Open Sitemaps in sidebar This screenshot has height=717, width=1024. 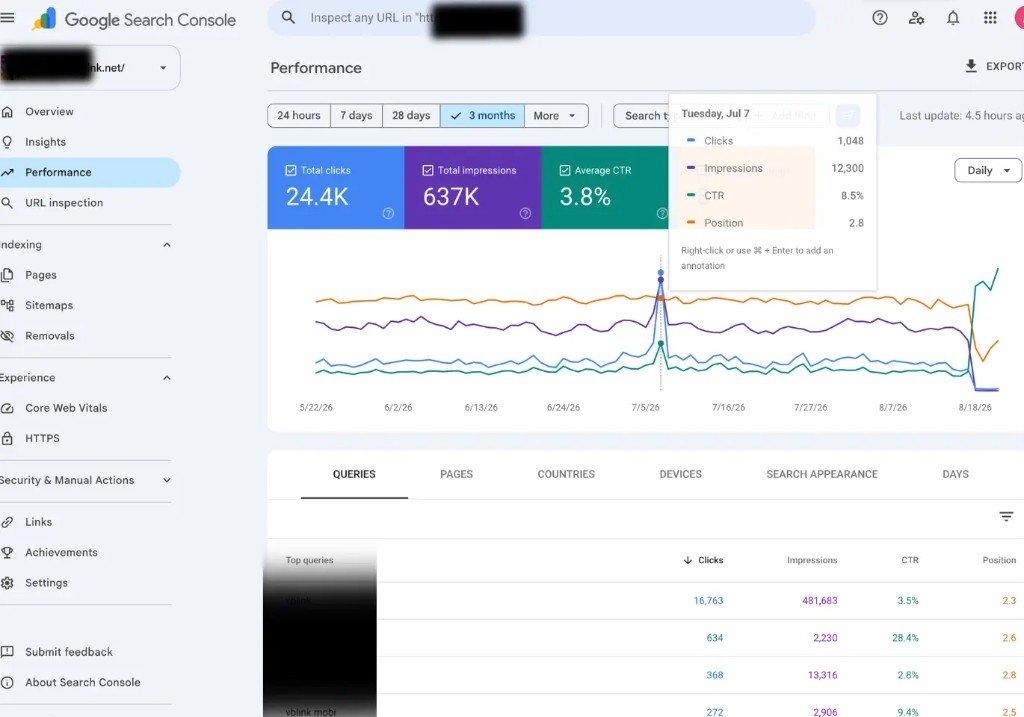point(90,305)
